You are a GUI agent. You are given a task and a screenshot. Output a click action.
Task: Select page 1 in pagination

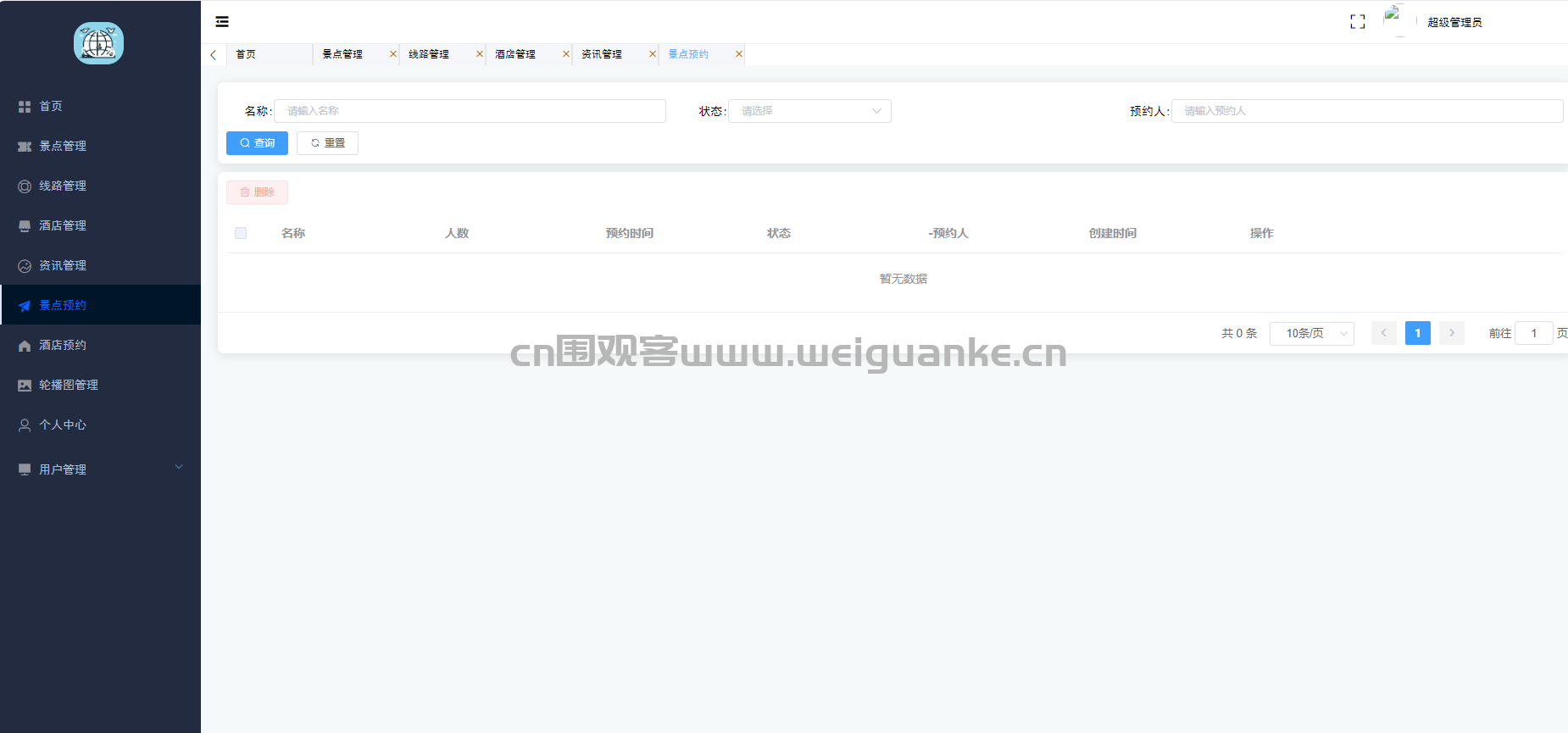[1417, 334]
